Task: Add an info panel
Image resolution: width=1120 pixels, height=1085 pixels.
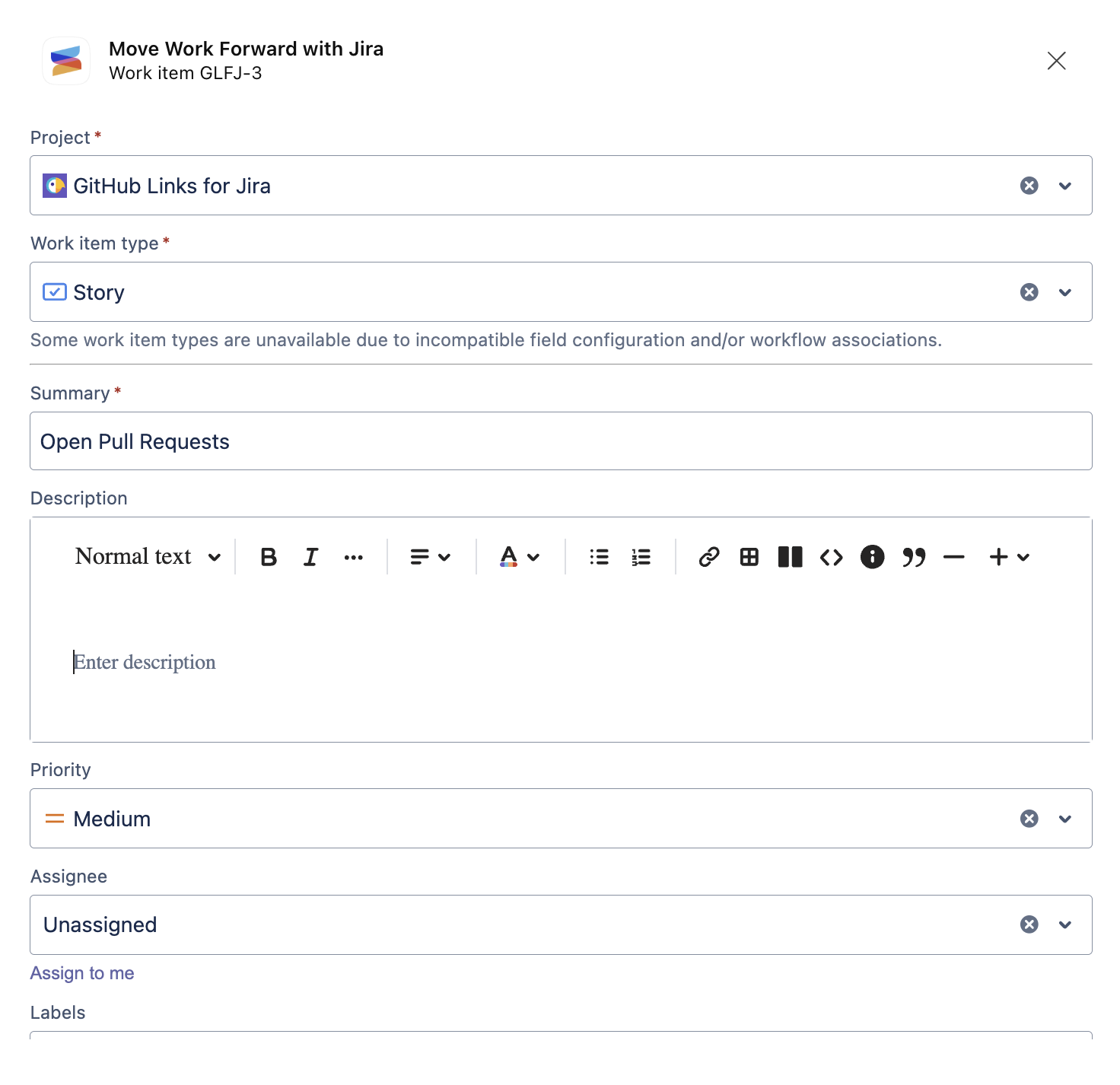Action: [x=873, y=557]
